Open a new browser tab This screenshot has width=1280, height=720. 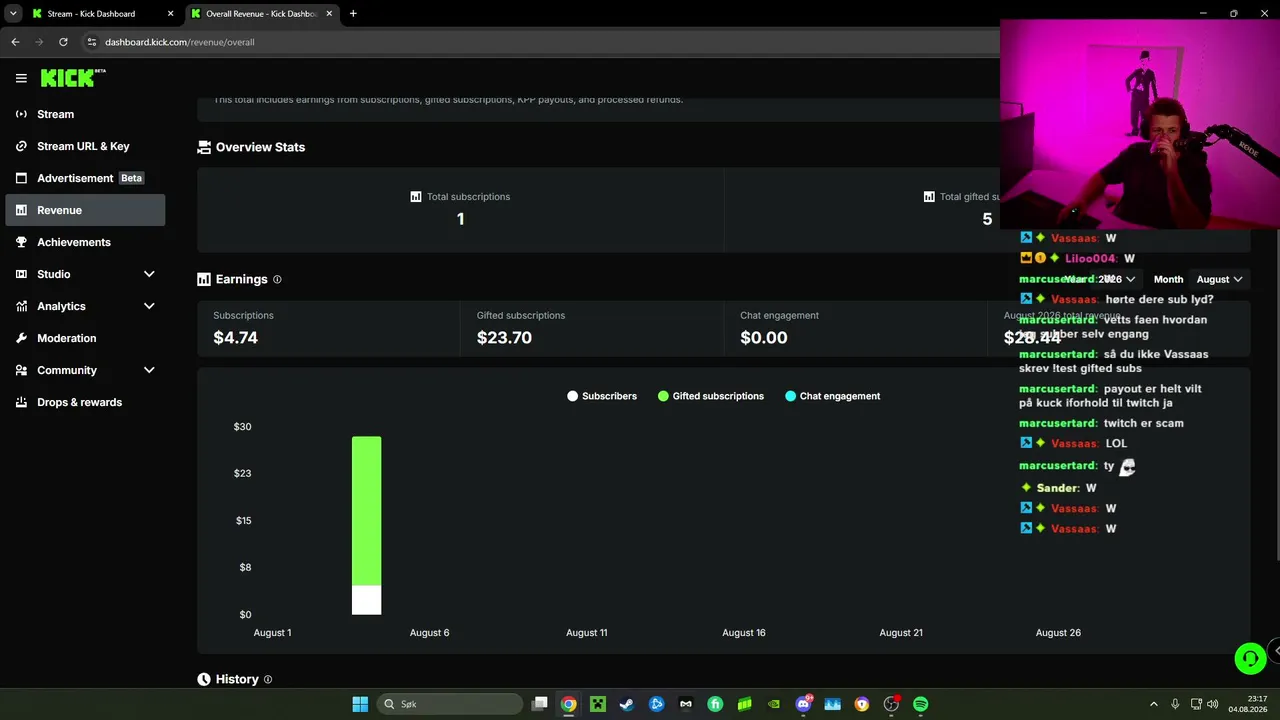click(x=353, y=14)
